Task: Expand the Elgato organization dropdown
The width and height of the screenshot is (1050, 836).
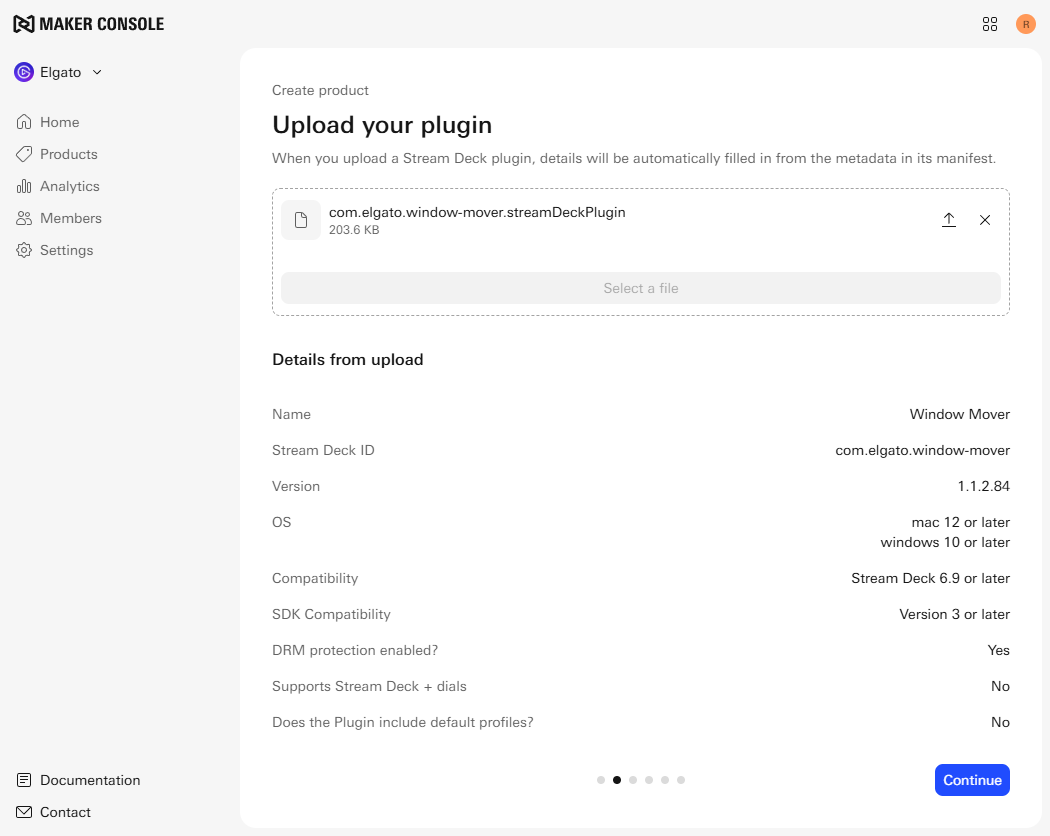Action: (97, 72)
